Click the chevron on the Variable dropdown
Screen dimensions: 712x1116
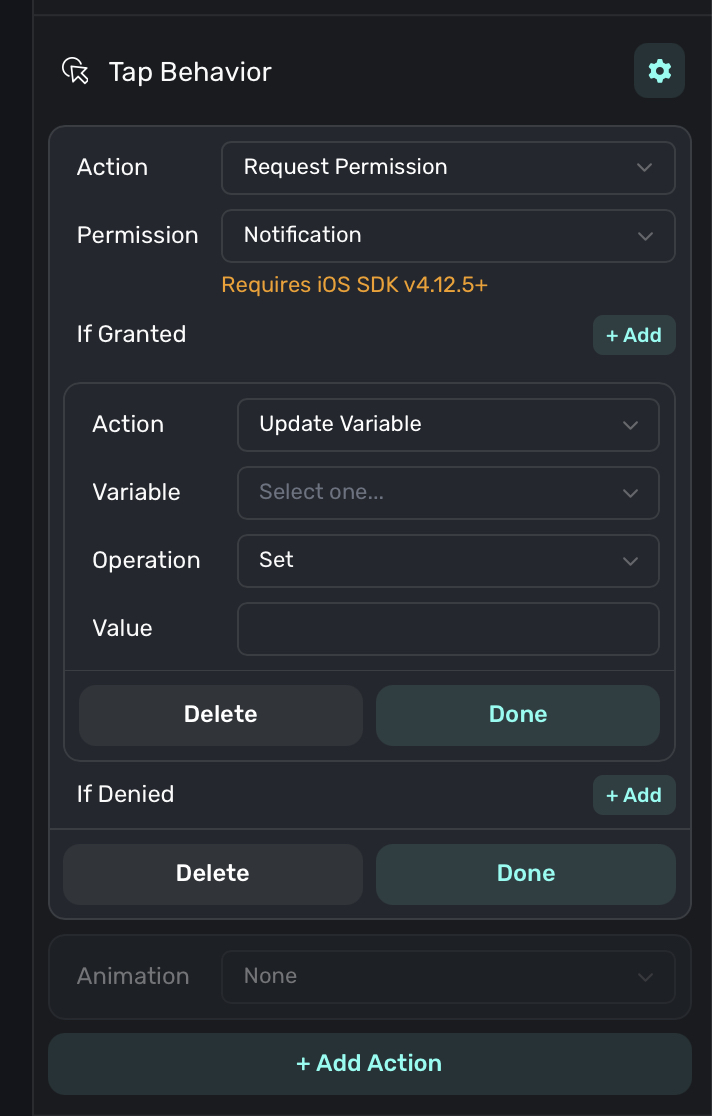pos(630,493)
